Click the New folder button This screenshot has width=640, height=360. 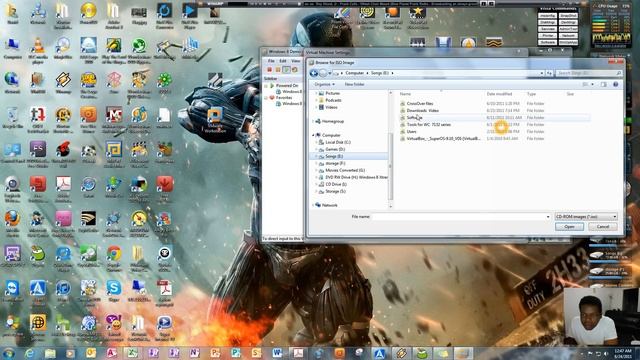354,84
